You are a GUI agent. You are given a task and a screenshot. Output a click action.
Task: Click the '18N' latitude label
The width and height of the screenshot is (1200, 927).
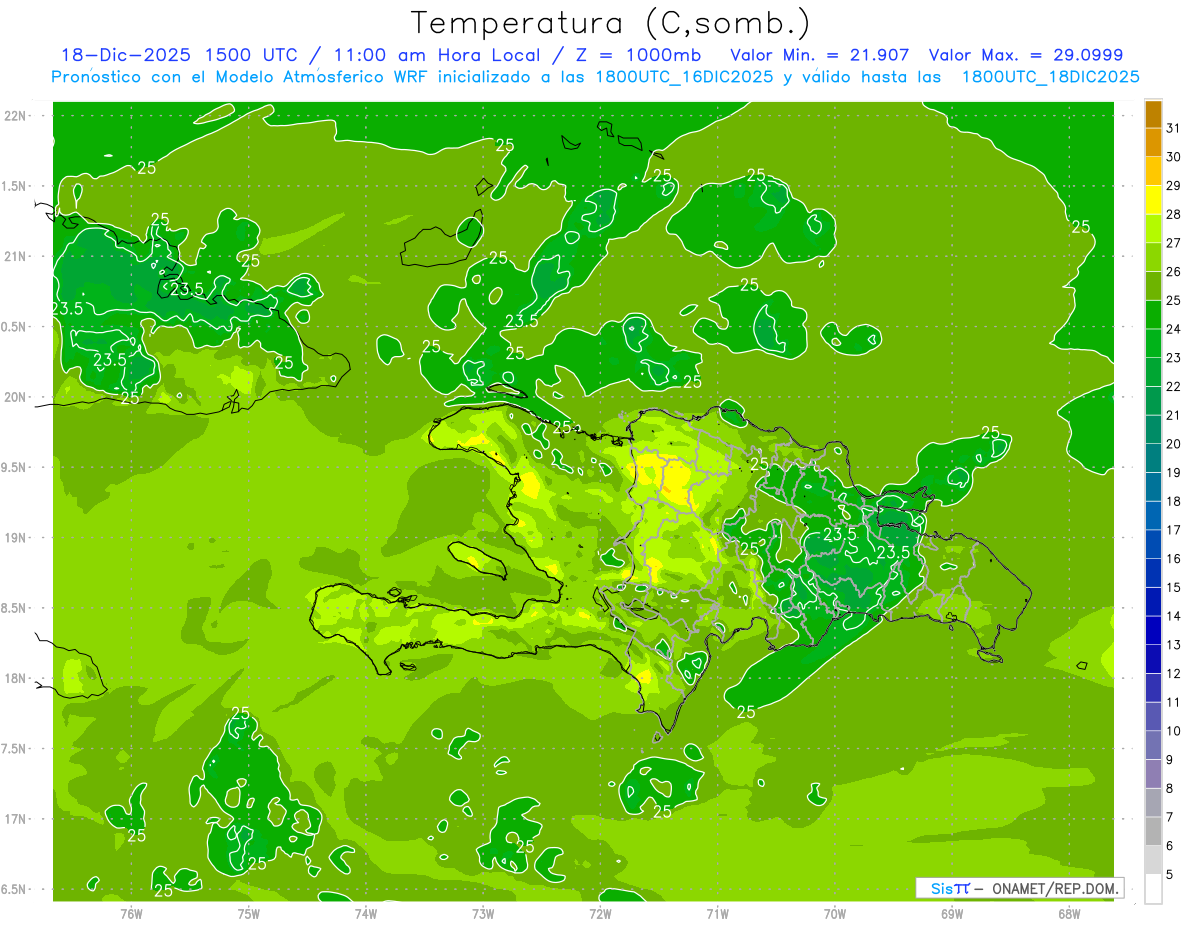(17, 678)
